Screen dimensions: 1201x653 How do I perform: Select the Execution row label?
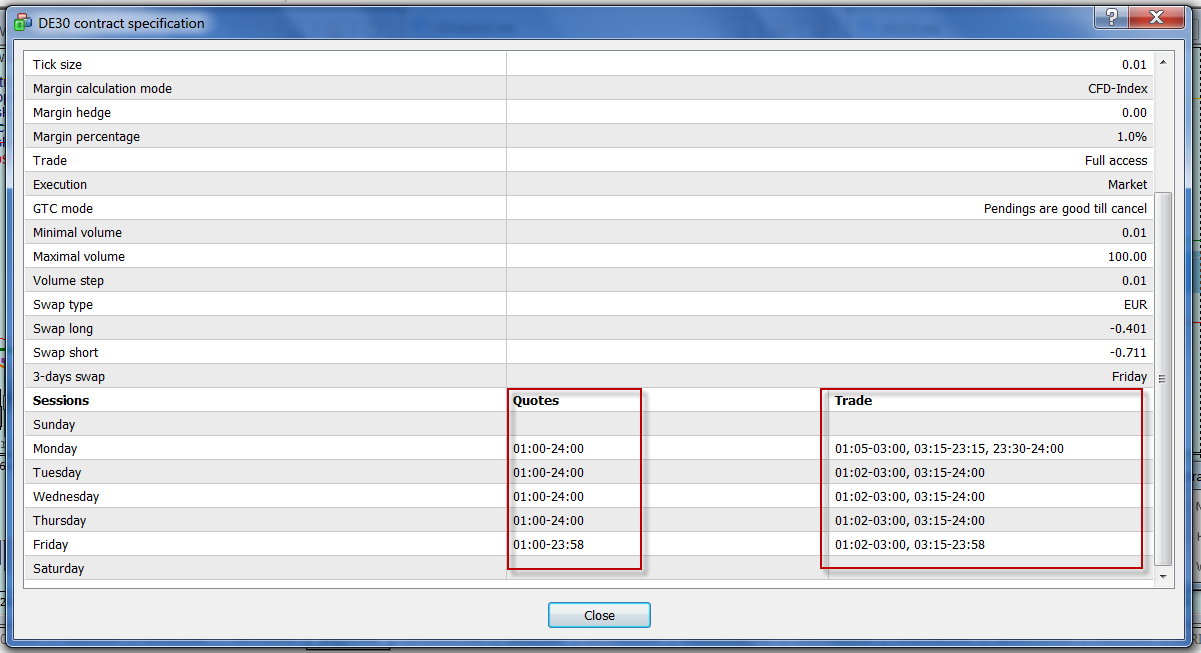(x=60, y=184)
